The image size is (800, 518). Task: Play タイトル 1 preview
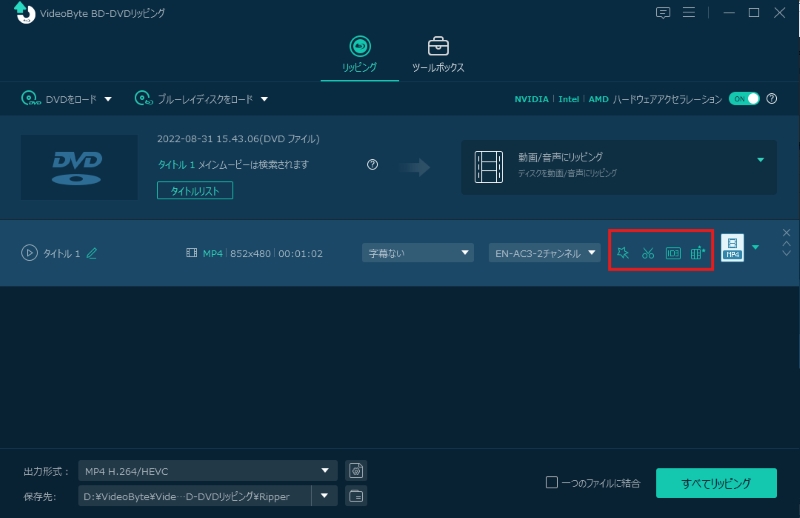click(x=29, y=253)
